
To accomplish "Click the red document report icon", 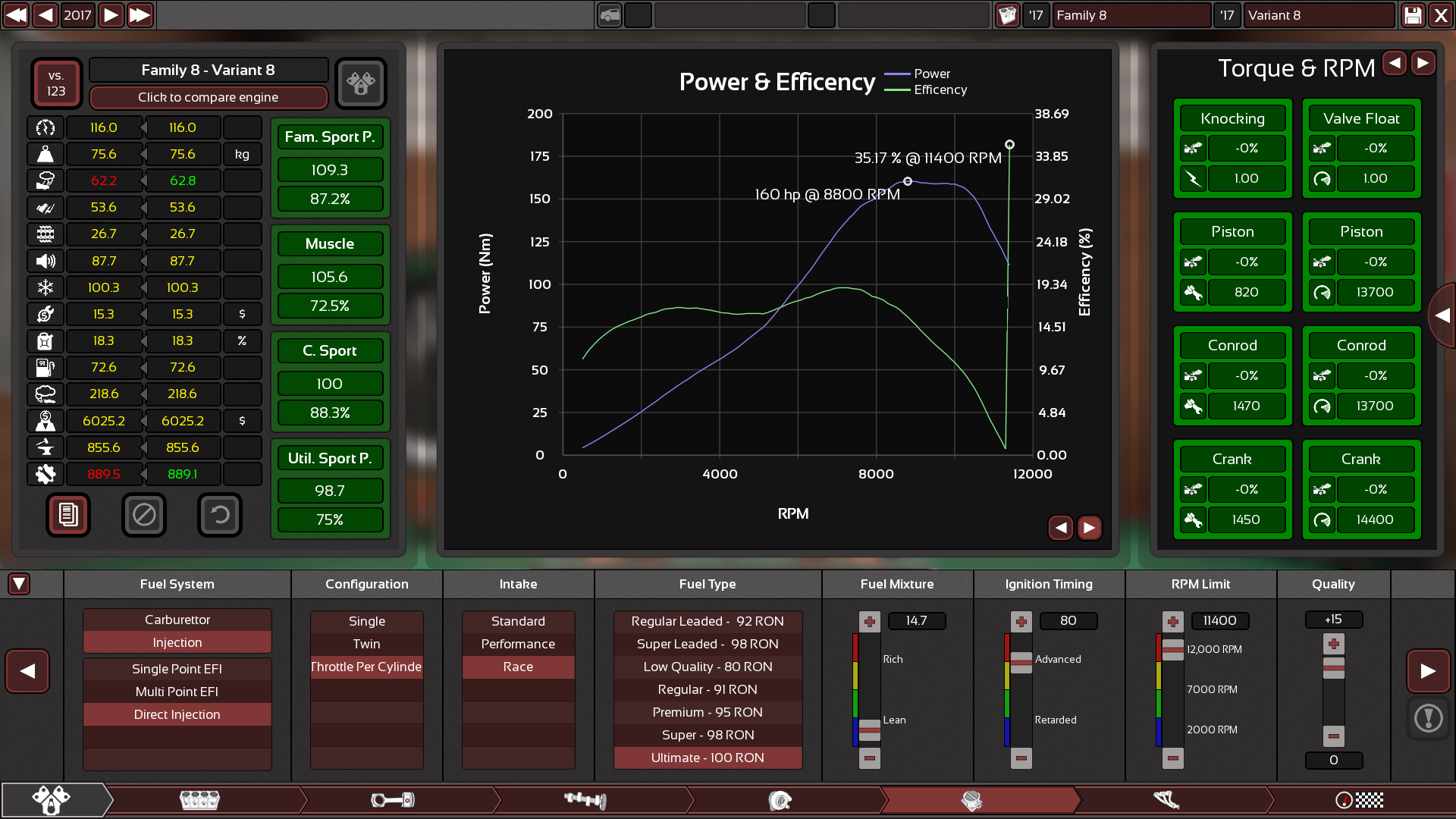I will 68,515.
